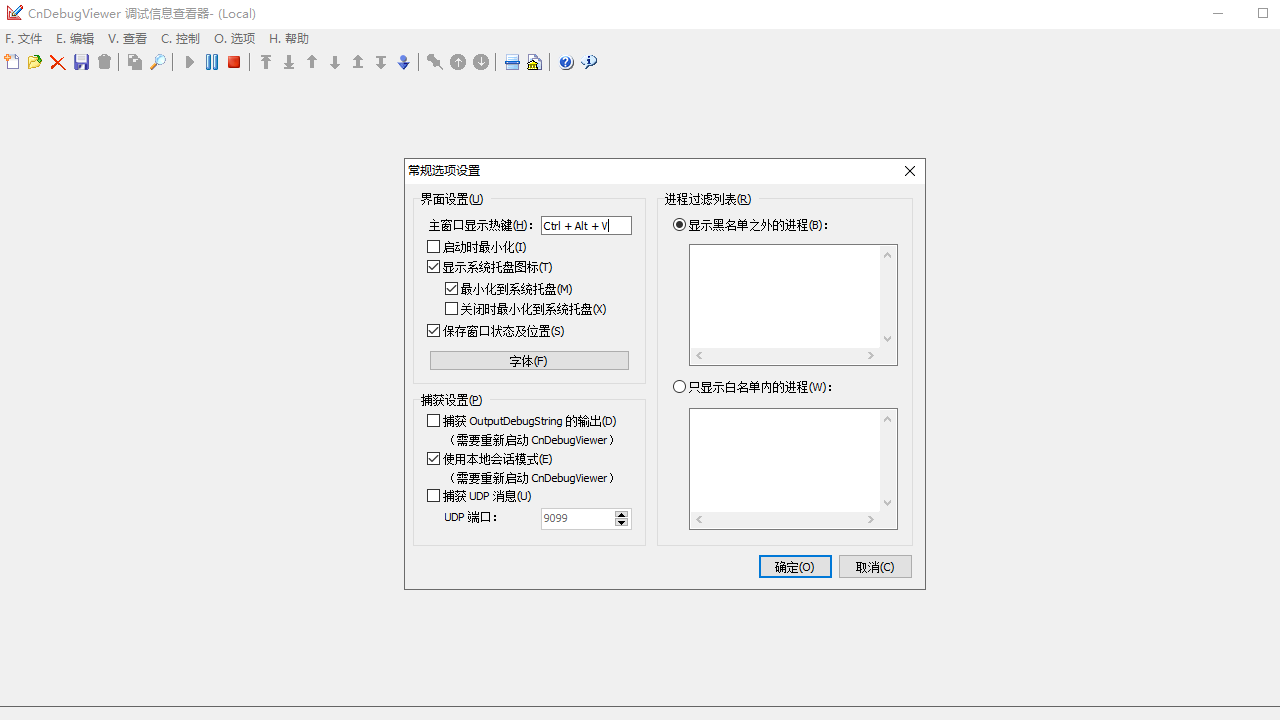1280x720 pixels.
Task: Click the Start (play triangle) toolbar icon
Action: point(189,62)
